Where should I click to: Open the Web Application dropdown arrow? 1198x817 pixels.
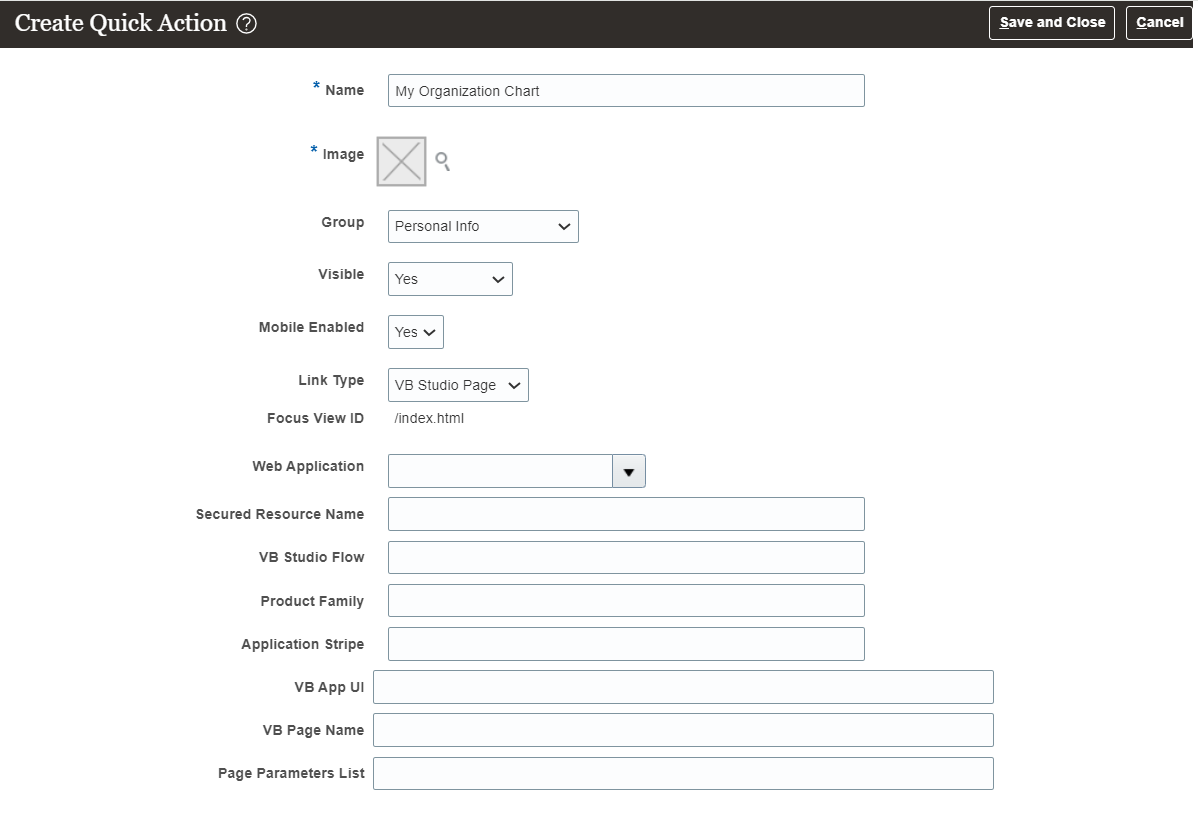tap(629, 470)
